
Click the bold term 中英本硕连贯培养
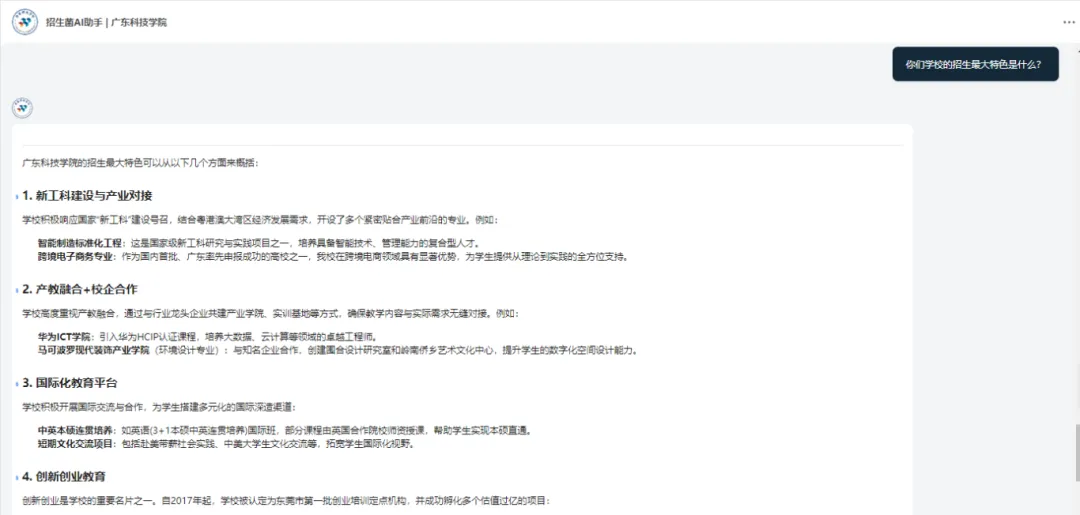point(75,431)
